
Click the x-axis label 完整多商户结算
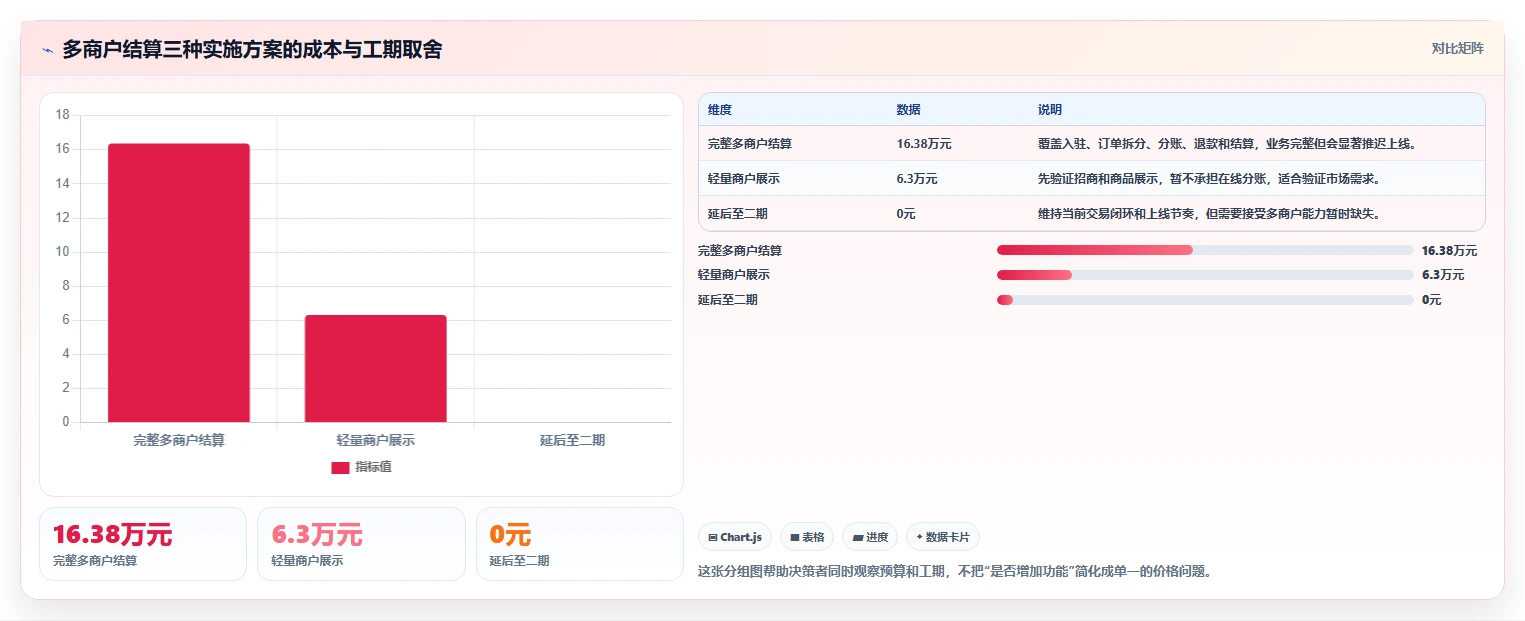tap(179, 440)
